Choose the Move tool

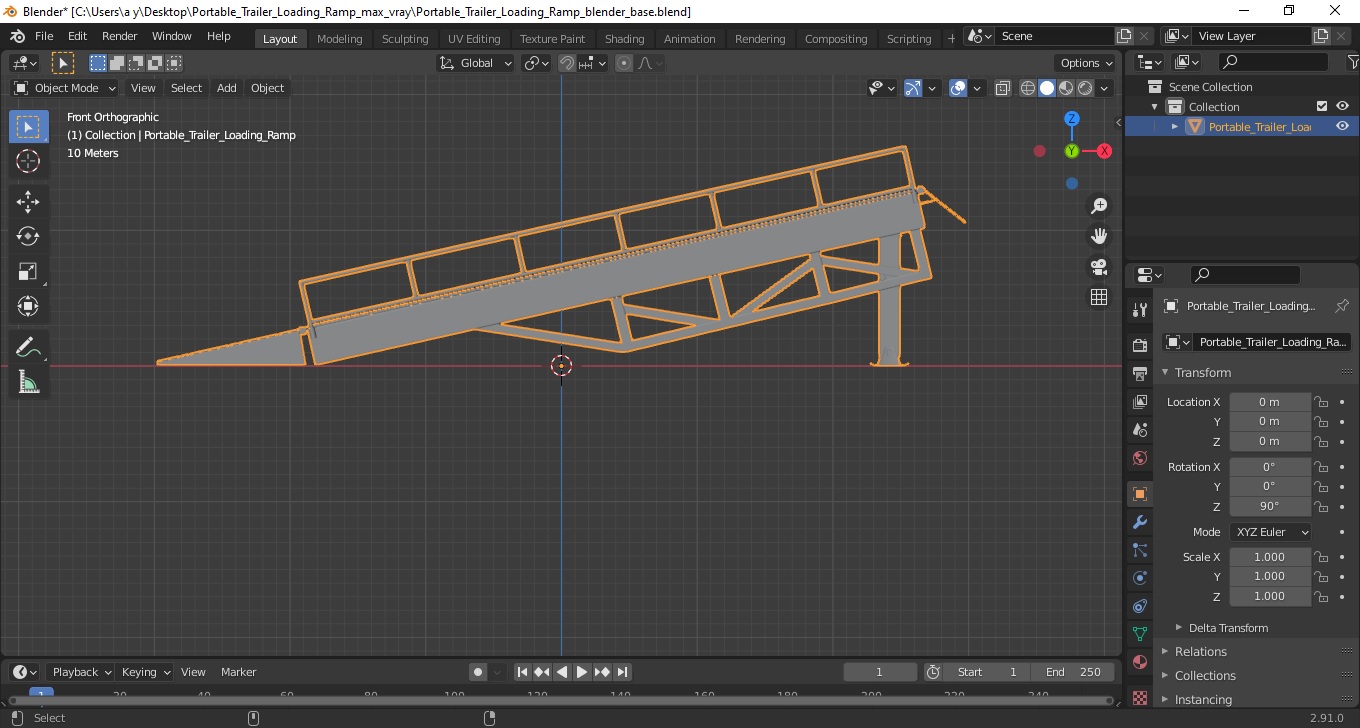coord(28,202)
